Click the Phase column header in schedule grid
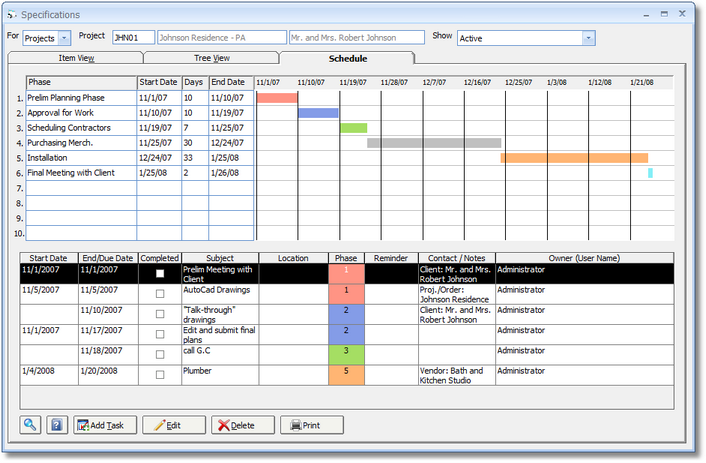706x463 pixels. pos(81,82)
